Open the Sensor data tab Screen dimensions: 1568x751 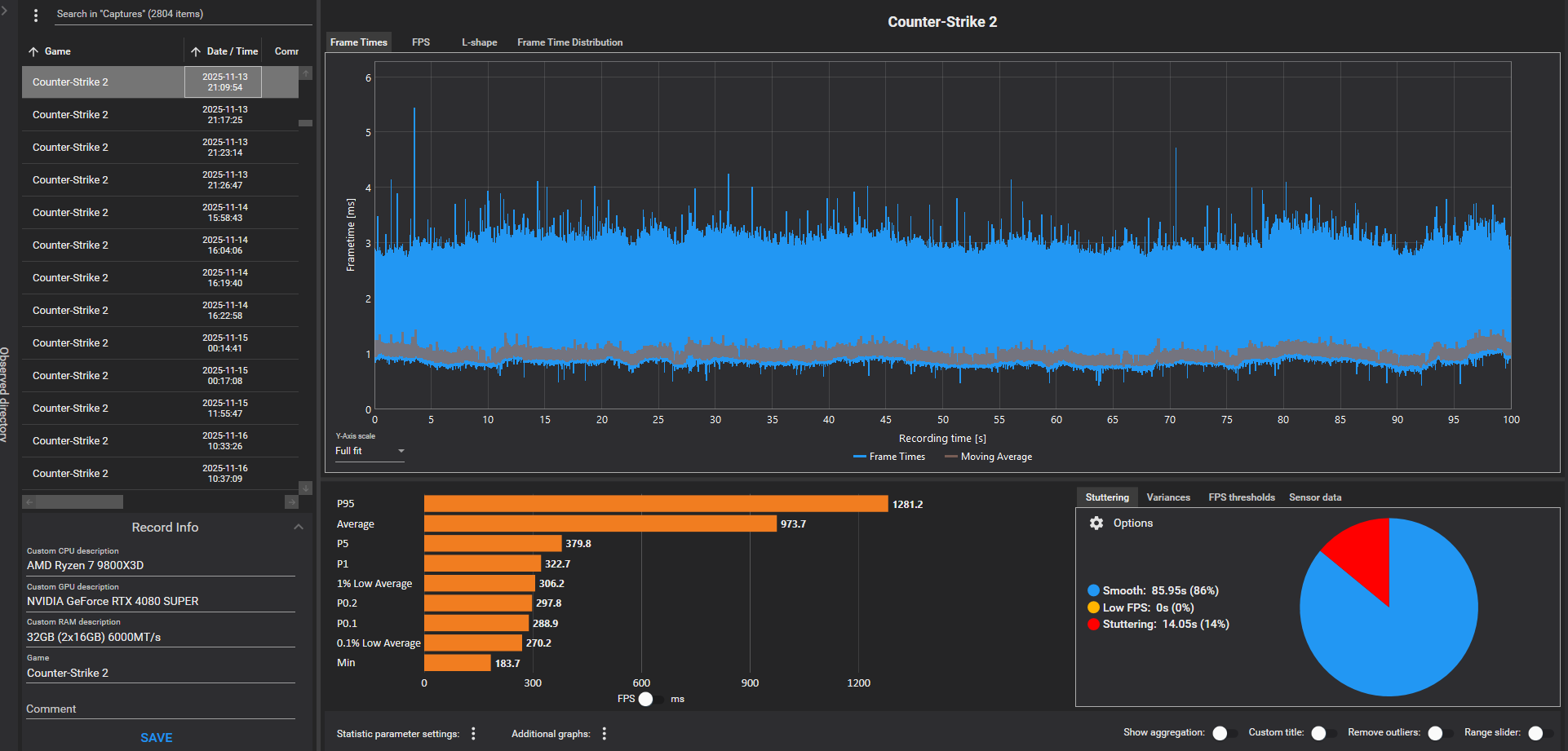click(x=1314, y=497)
